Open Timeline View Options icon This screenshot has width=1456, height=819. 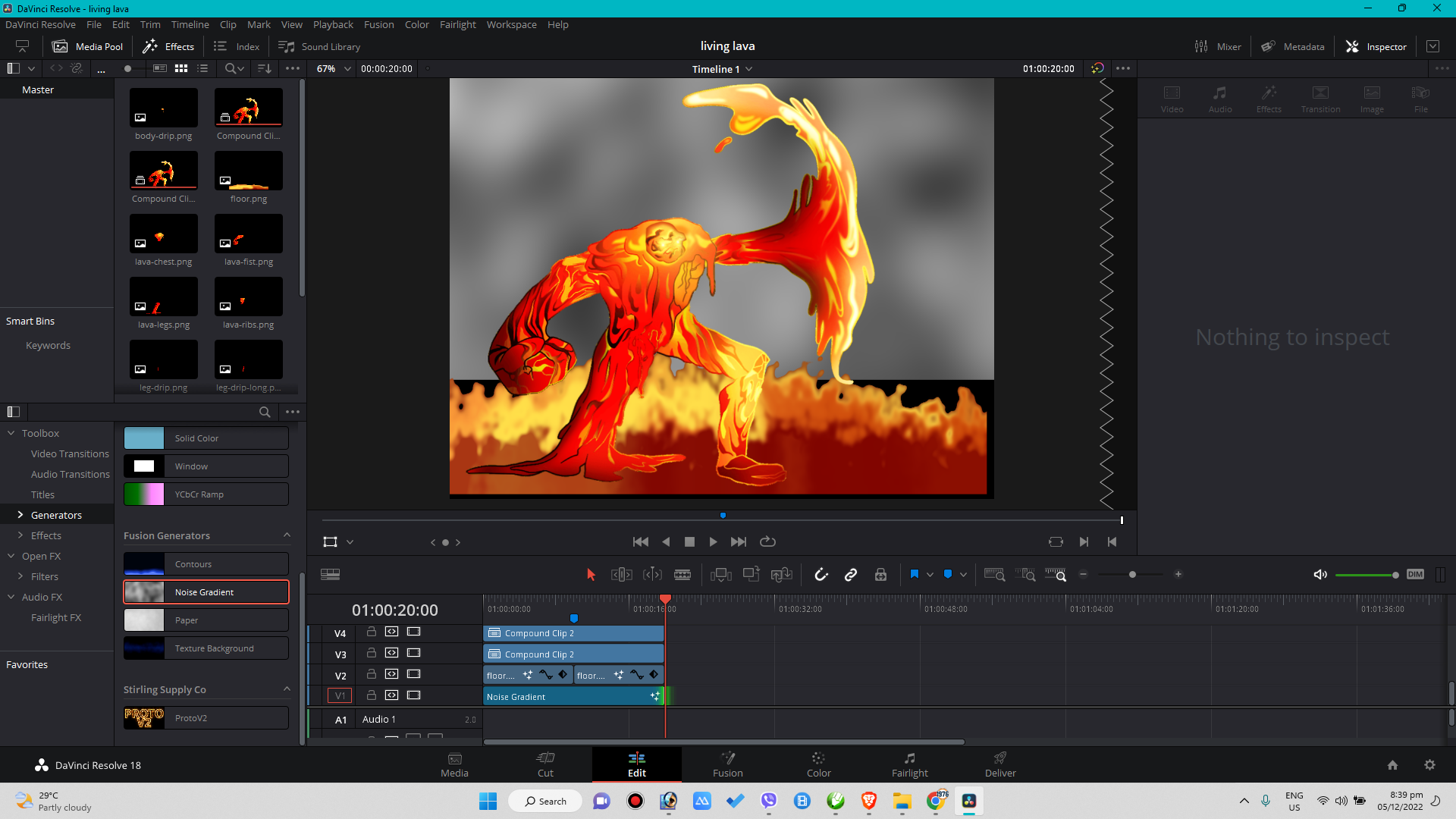click(331, 575)
